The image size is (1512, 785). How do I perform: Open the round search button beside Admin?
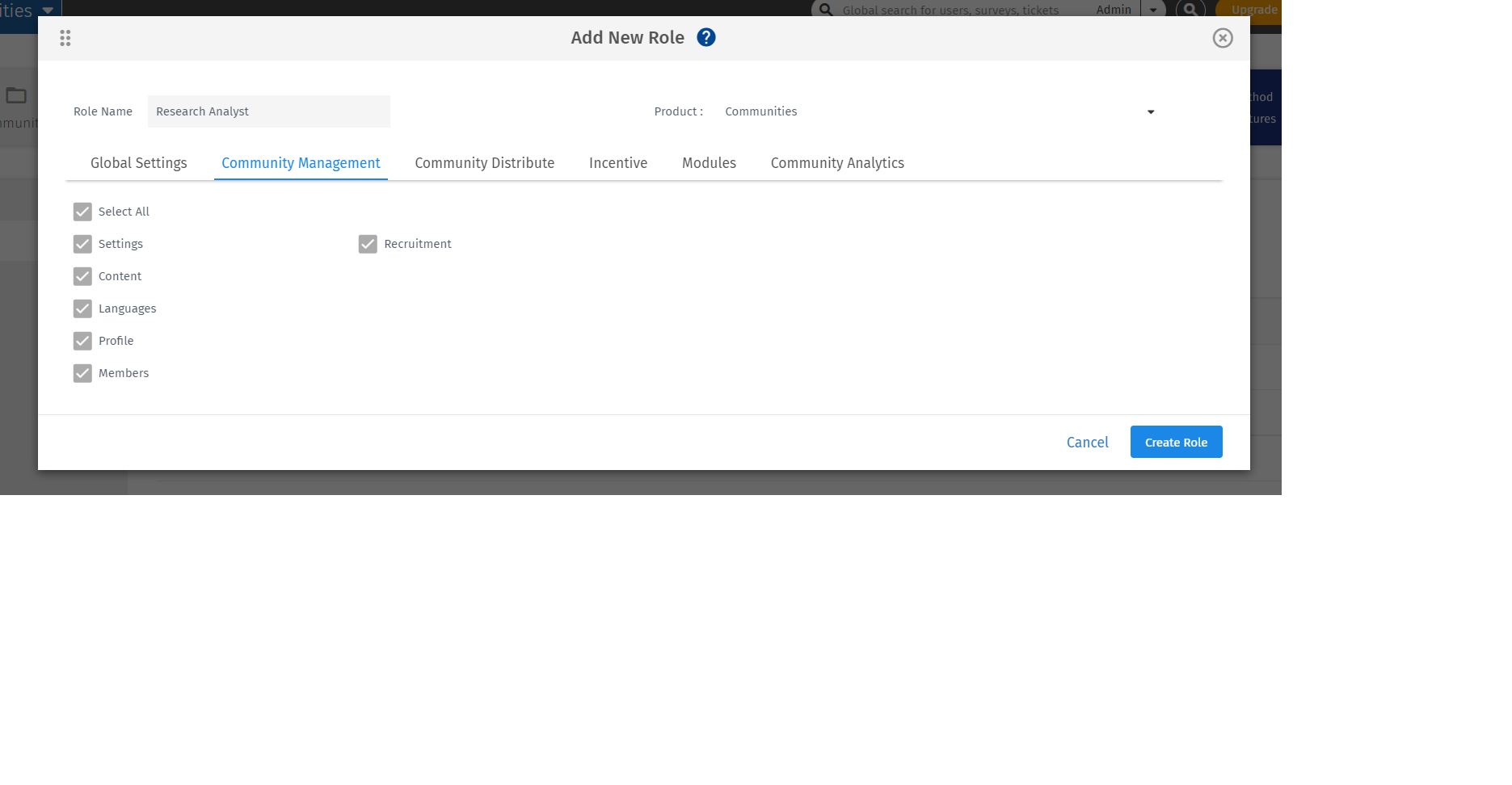click(1190, 10)
